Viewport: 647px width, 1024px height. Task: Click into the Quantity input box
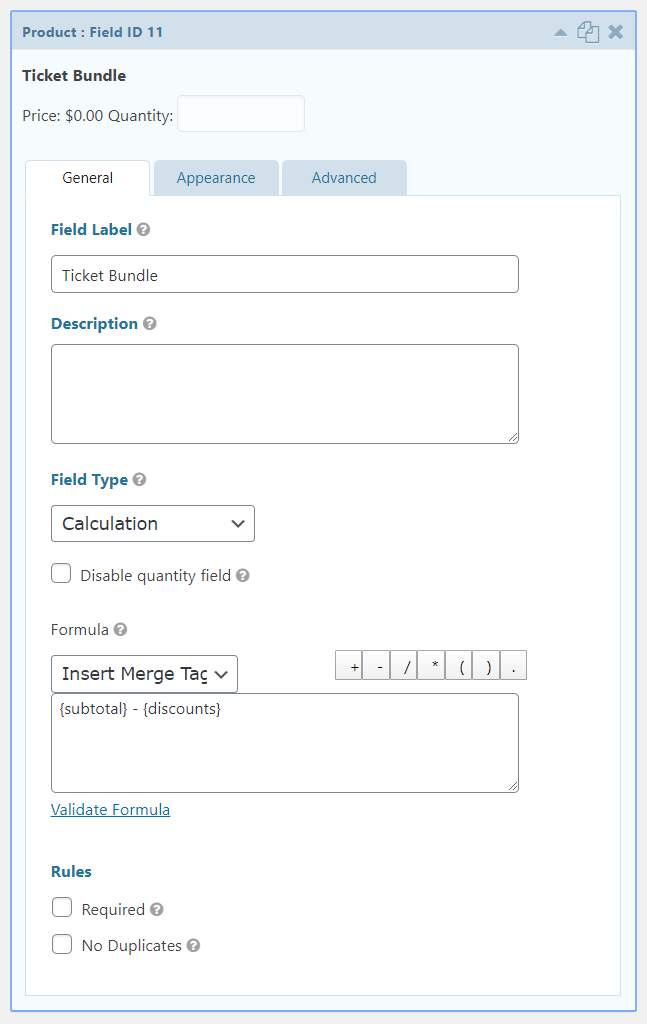pyautogui.click(x=241, y=114)
